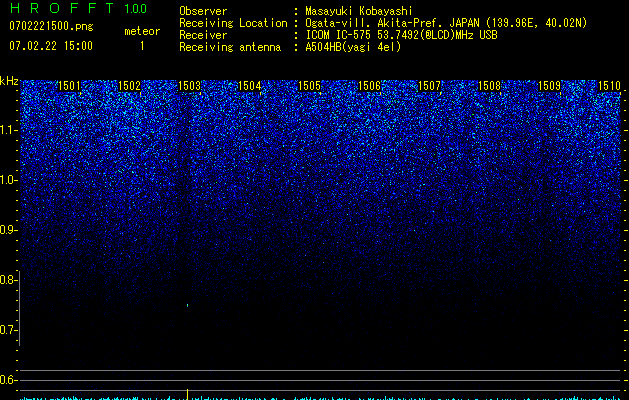The width and height of the screenshot is (629, 400).
Task: Click the 0.6 kHz frequency axis label
Action: point(8,380)
